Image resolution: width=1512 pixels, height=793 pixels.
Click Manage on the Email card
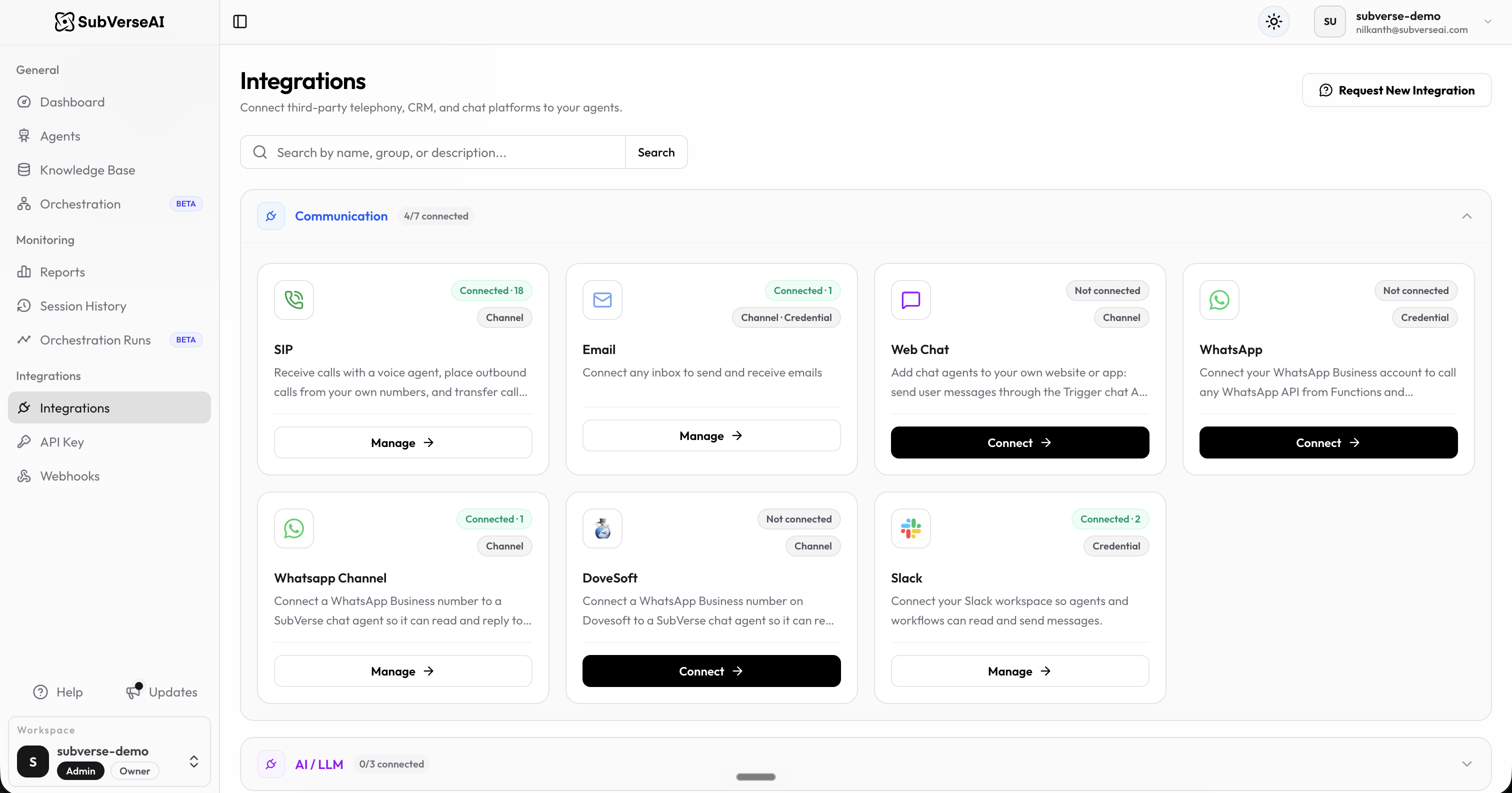click(x=711, y=435)
